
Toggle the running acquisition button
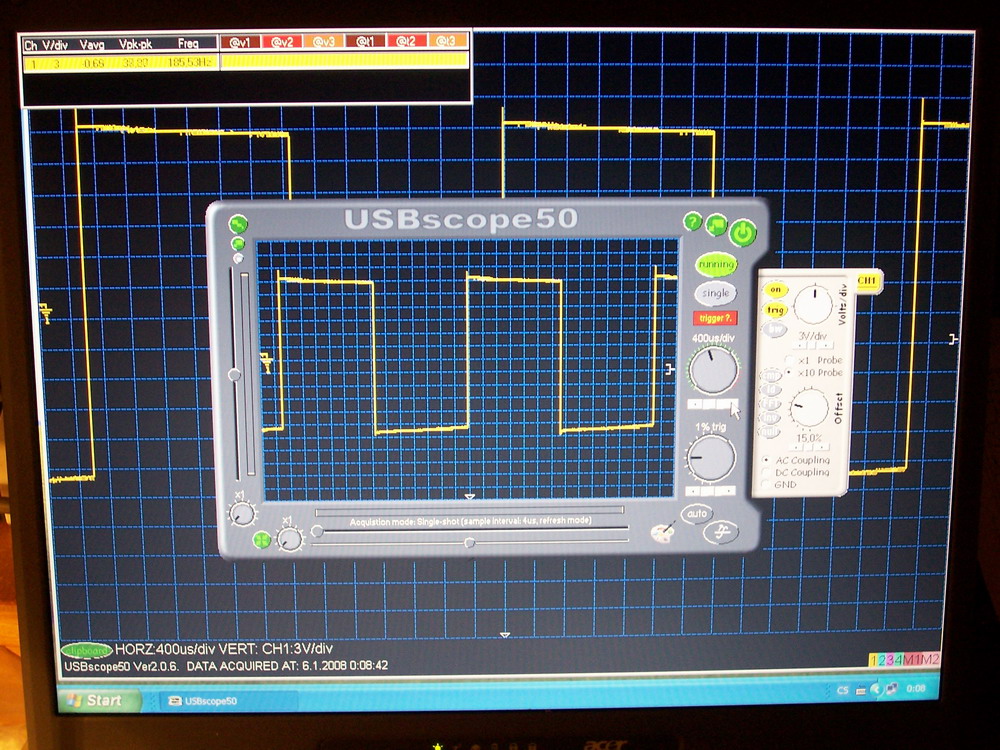tap(716, 265)
